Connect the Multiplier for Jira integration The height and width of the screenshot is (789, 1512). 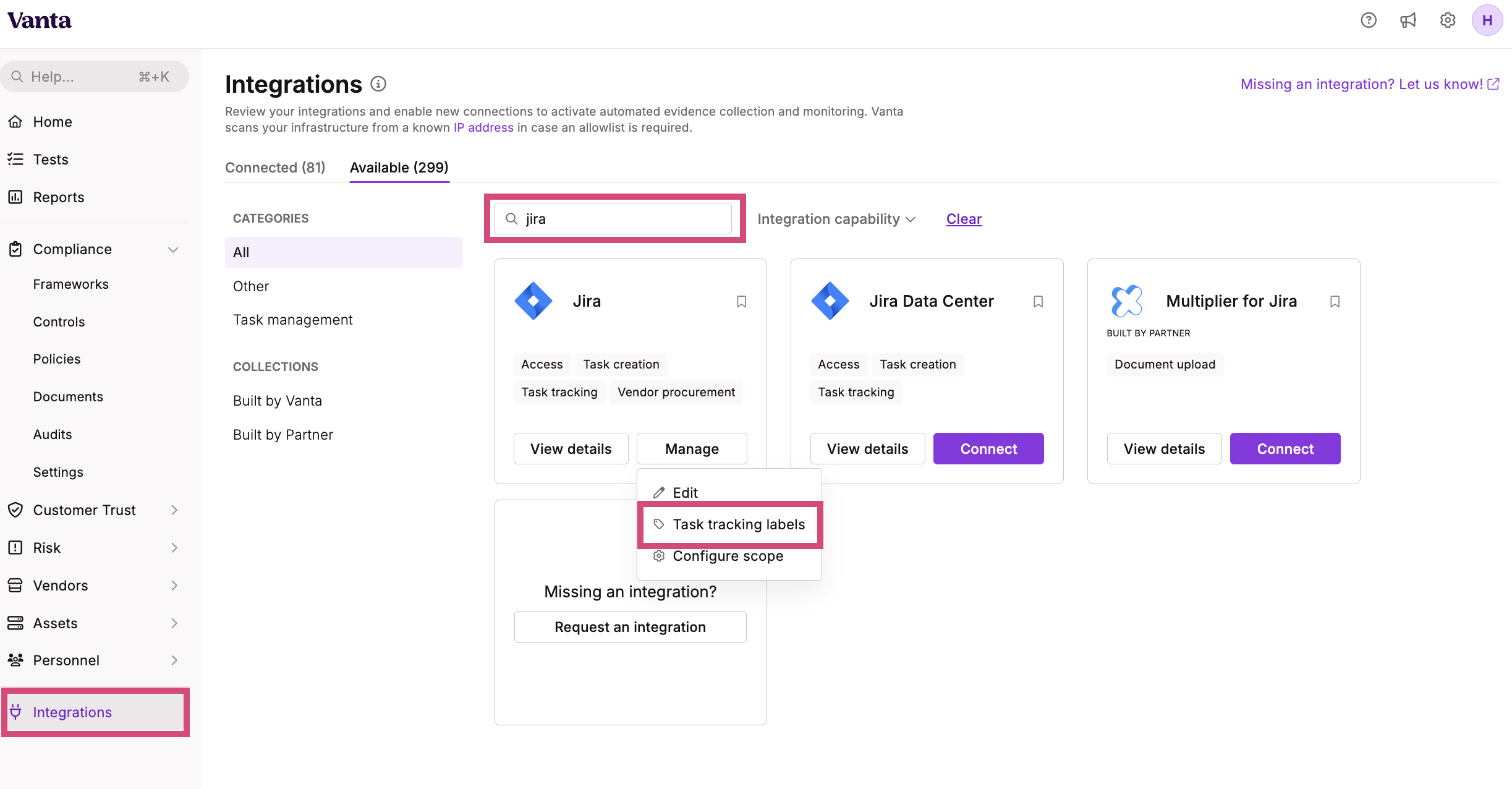[x=1285, y=449]
